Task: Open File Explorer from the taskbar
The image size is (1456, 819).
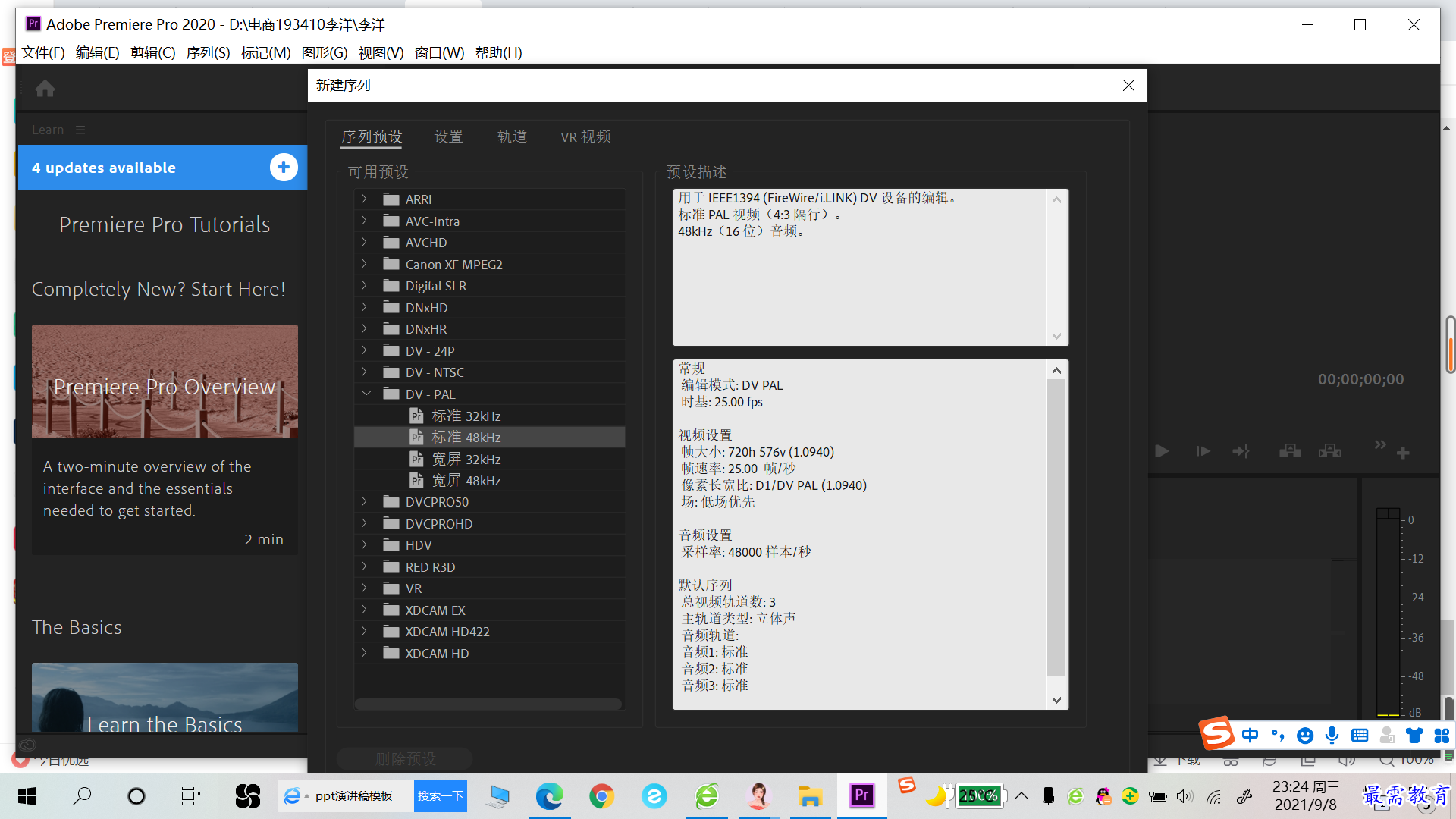Action: 810,796
